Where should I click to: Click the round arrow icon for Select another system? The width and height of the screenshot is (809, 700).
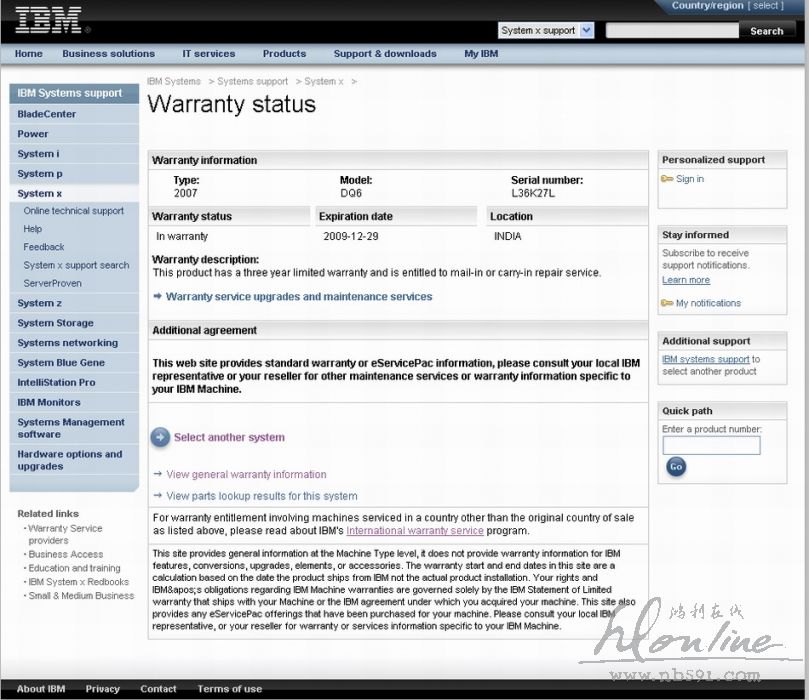[x=160, y=437]
